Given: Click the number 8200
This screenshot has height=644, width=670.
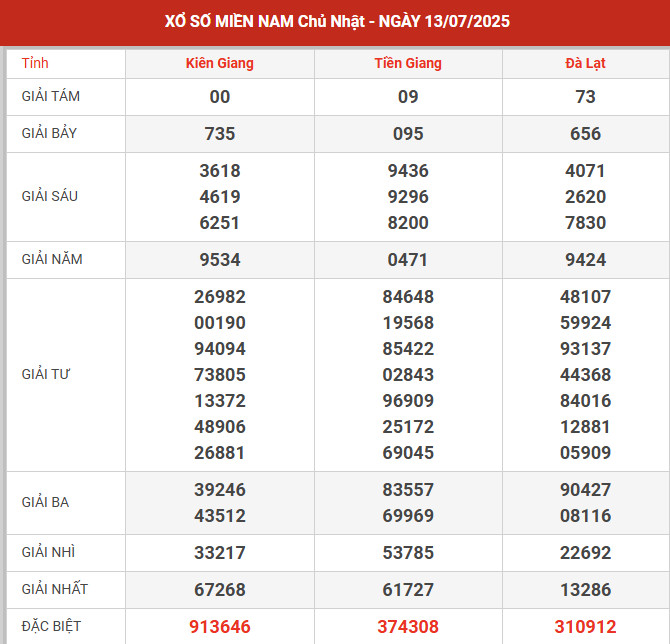Looking at the screenshot, I should click(408, 223).
